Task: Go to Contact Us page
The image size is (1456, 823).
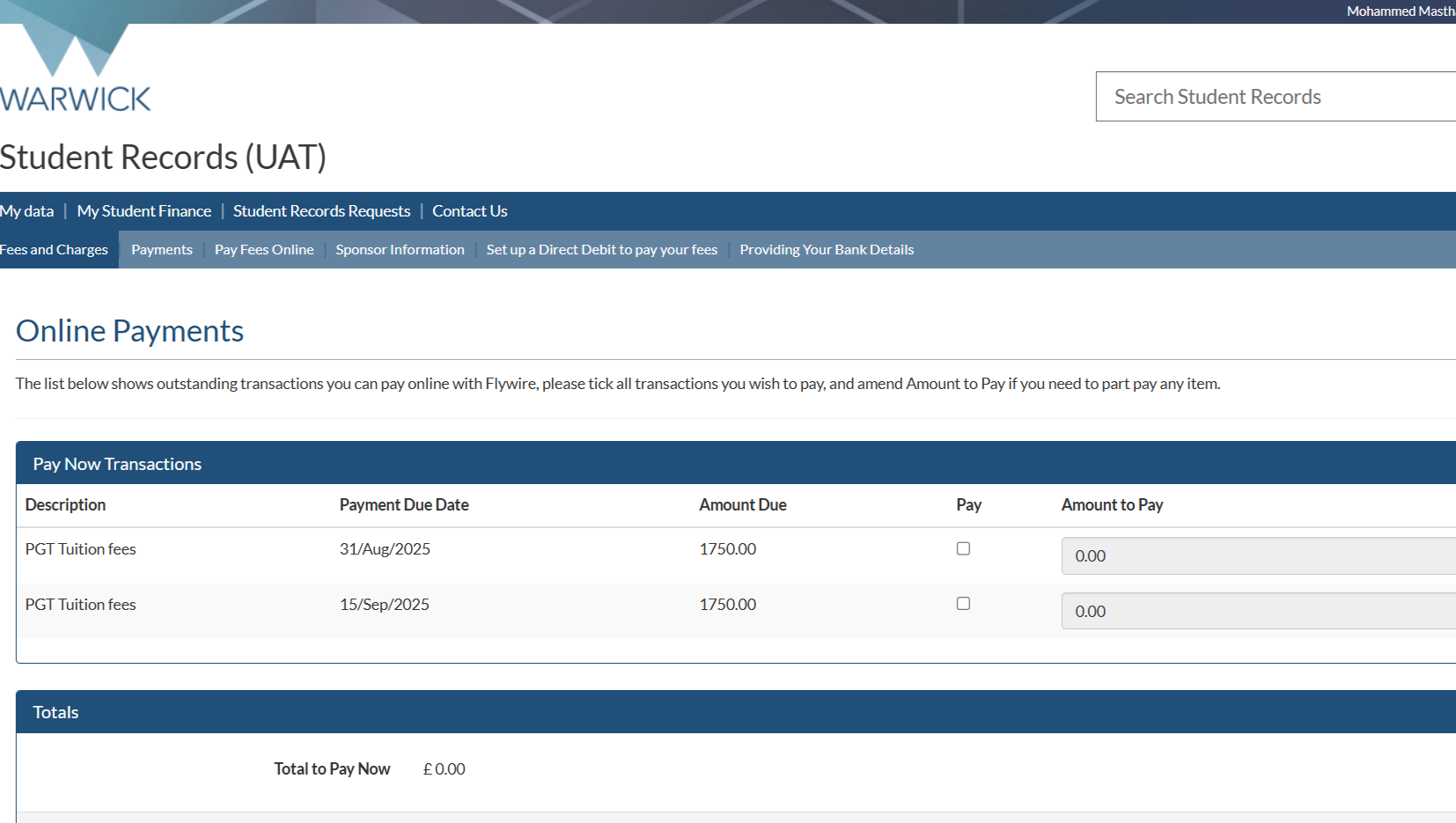Action: 470,211
